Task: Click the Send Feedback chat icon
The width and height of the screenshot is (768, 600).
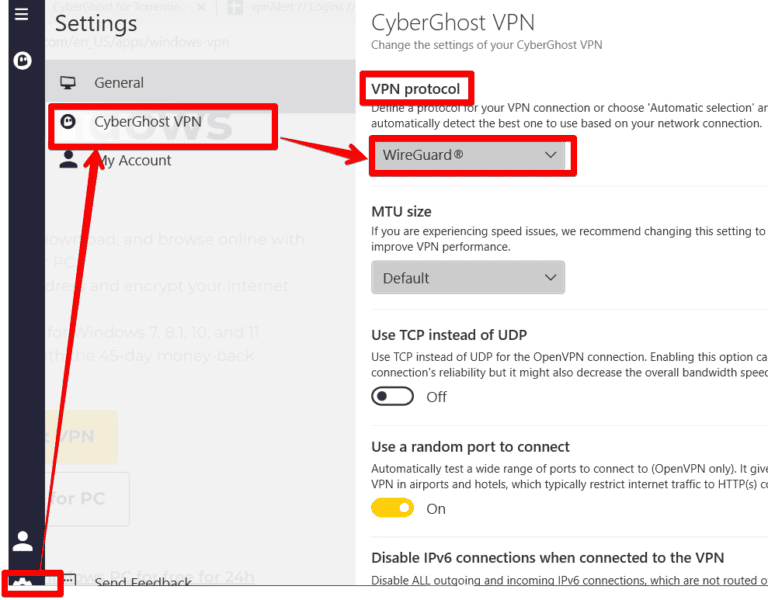Action: (68, 582)
